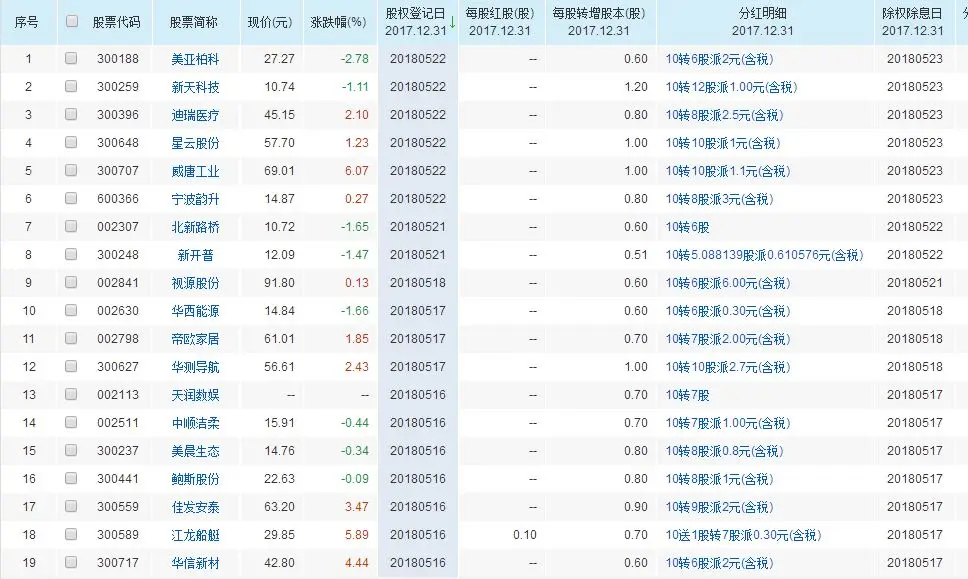Check the select-all checkbox in table header
Screen dimensions: 968x579
[70, 22]
